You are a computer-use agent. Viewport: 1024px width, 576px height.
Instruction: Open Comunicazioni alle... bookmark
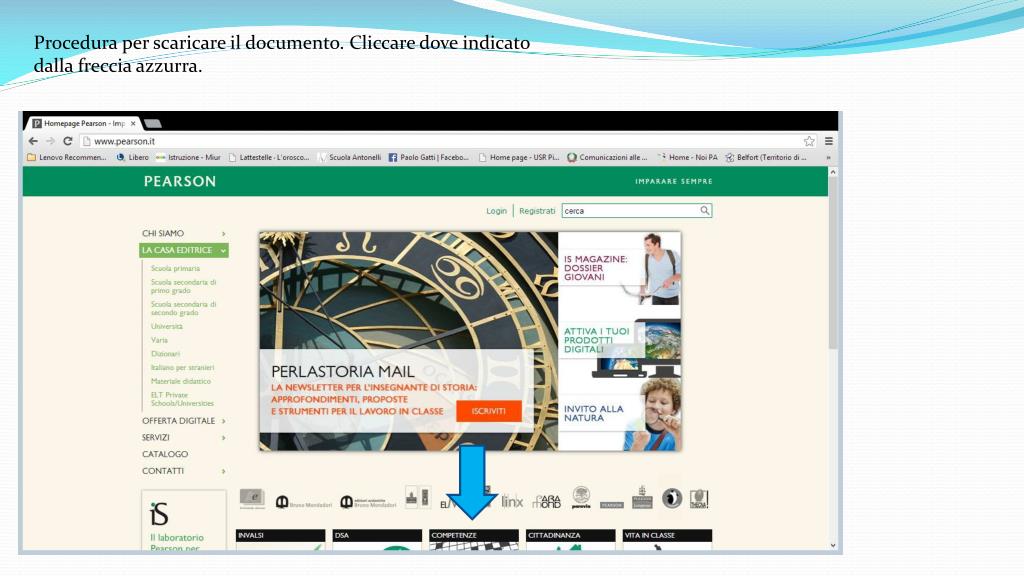[607, 157]
